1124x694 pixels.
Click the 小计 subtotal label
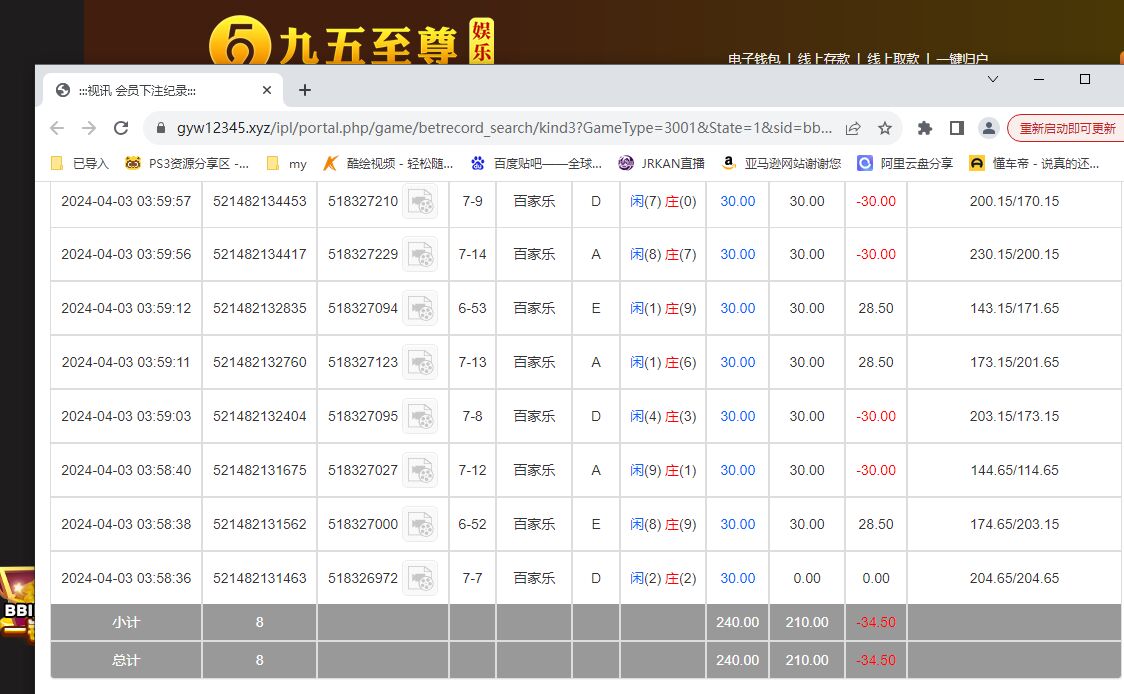[126, 622]
